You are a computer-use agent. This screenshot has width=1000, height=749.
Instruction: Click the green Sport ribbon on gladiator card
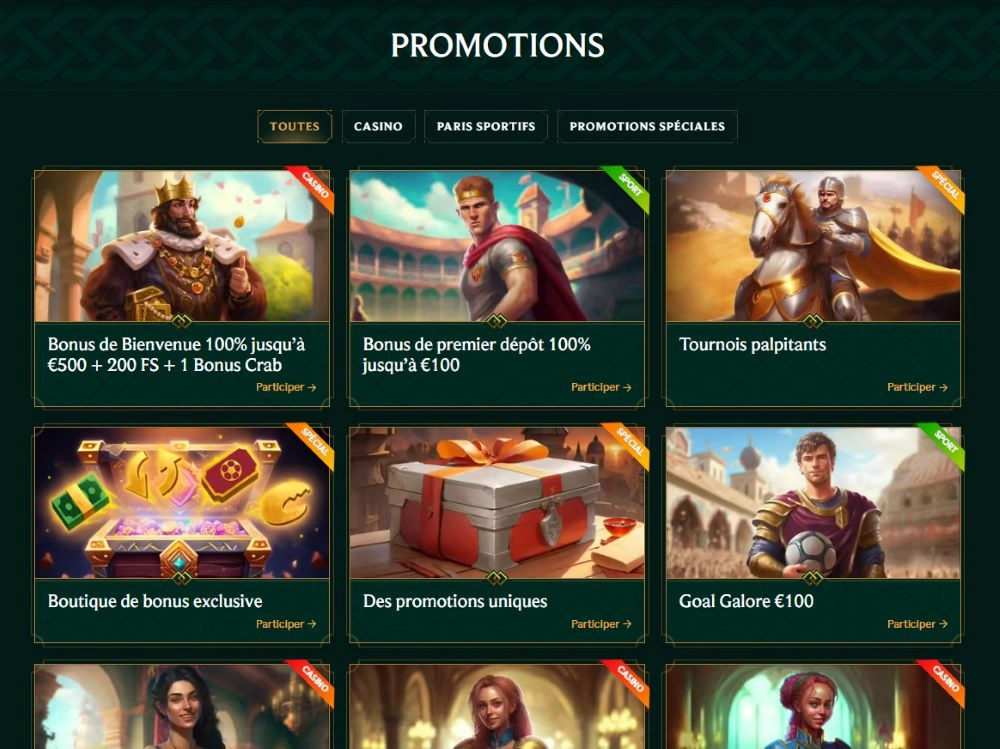(x=628, y=187)
